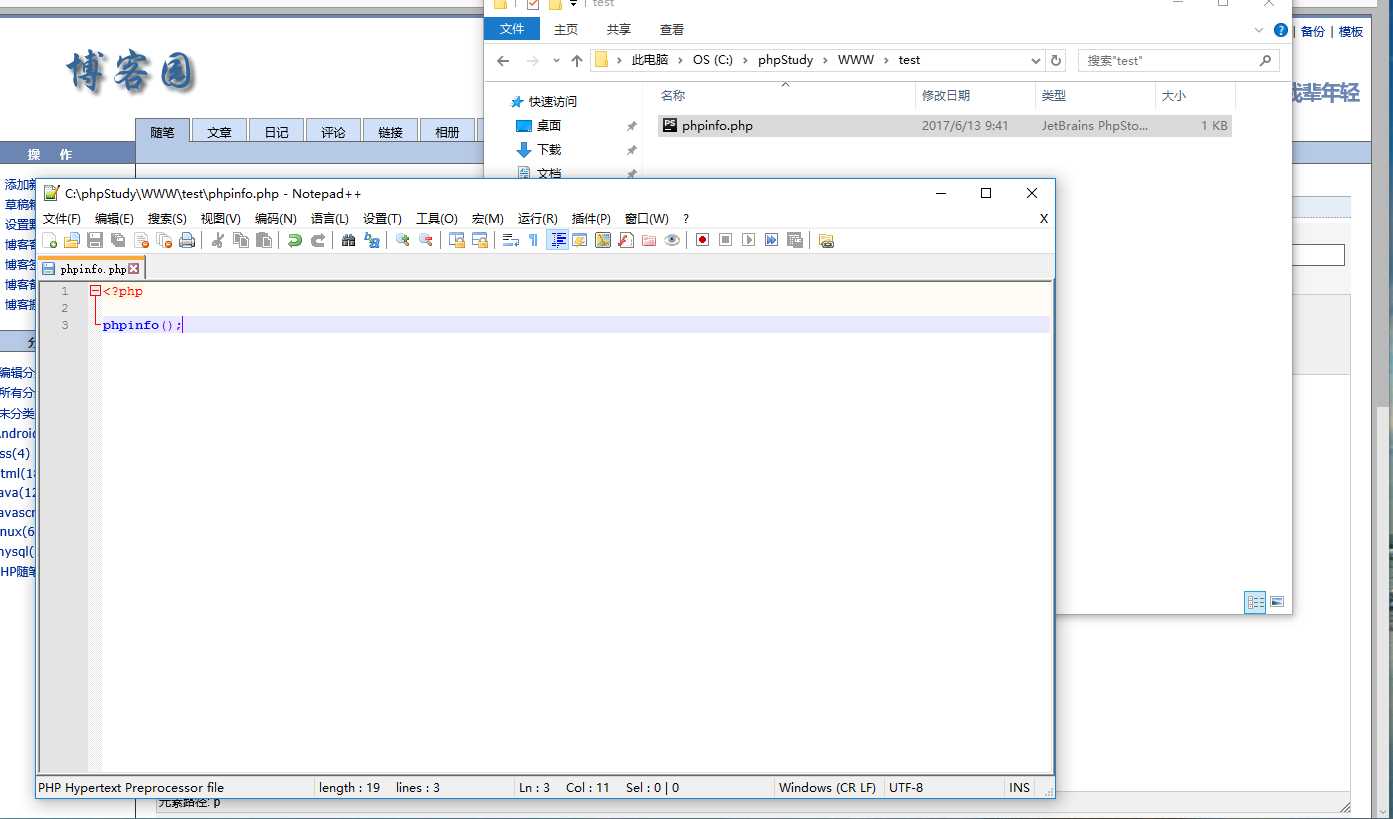Collapse the PHP code fold marker

(x=95, y=291)
